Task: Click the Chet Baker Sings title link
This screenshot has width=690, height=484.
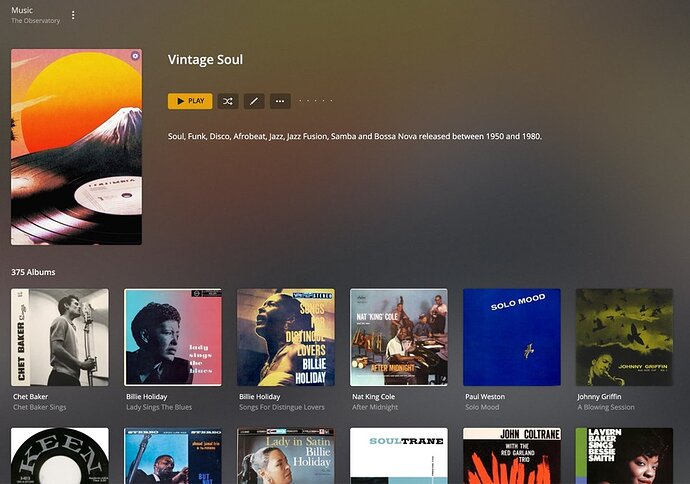Action: coord(40,407)
